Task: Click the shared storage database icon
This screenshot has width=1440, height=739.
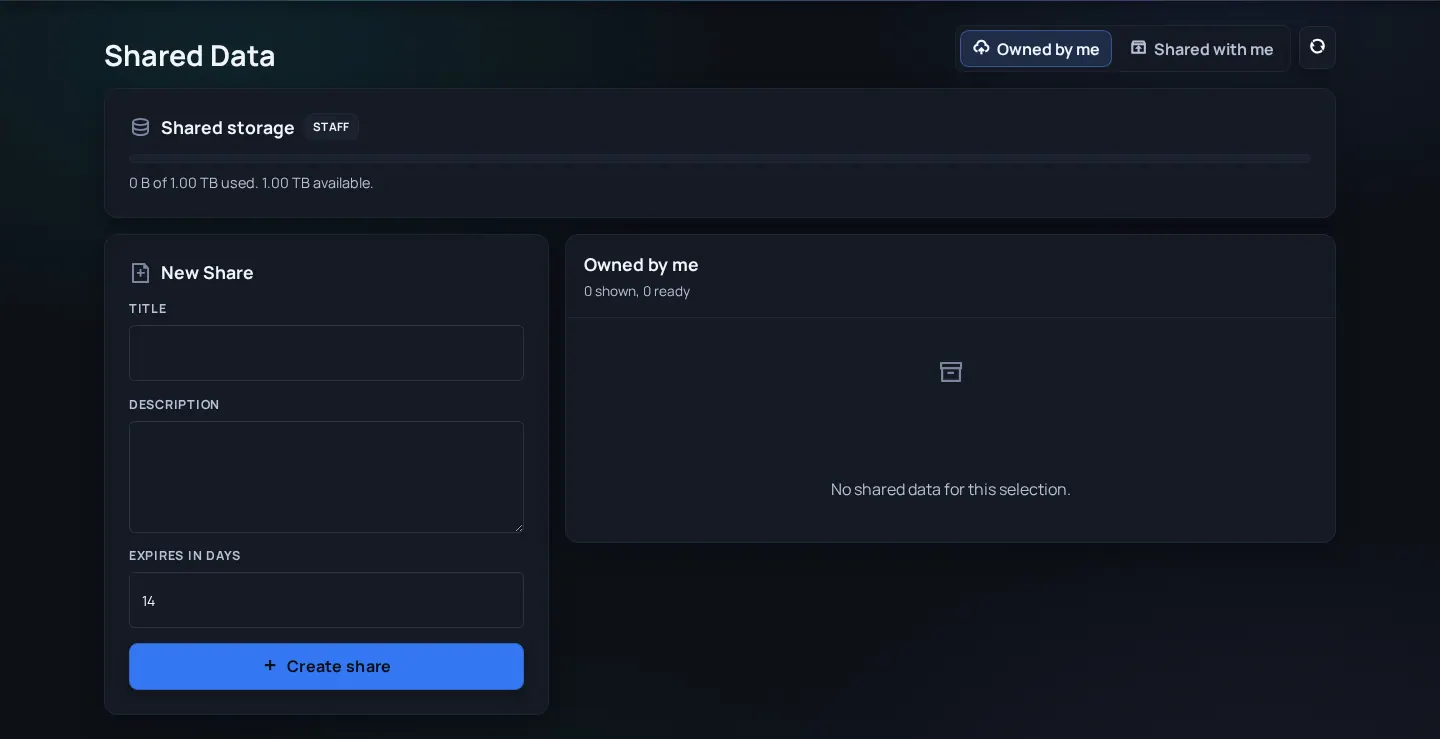Action: tap(140, 127)
